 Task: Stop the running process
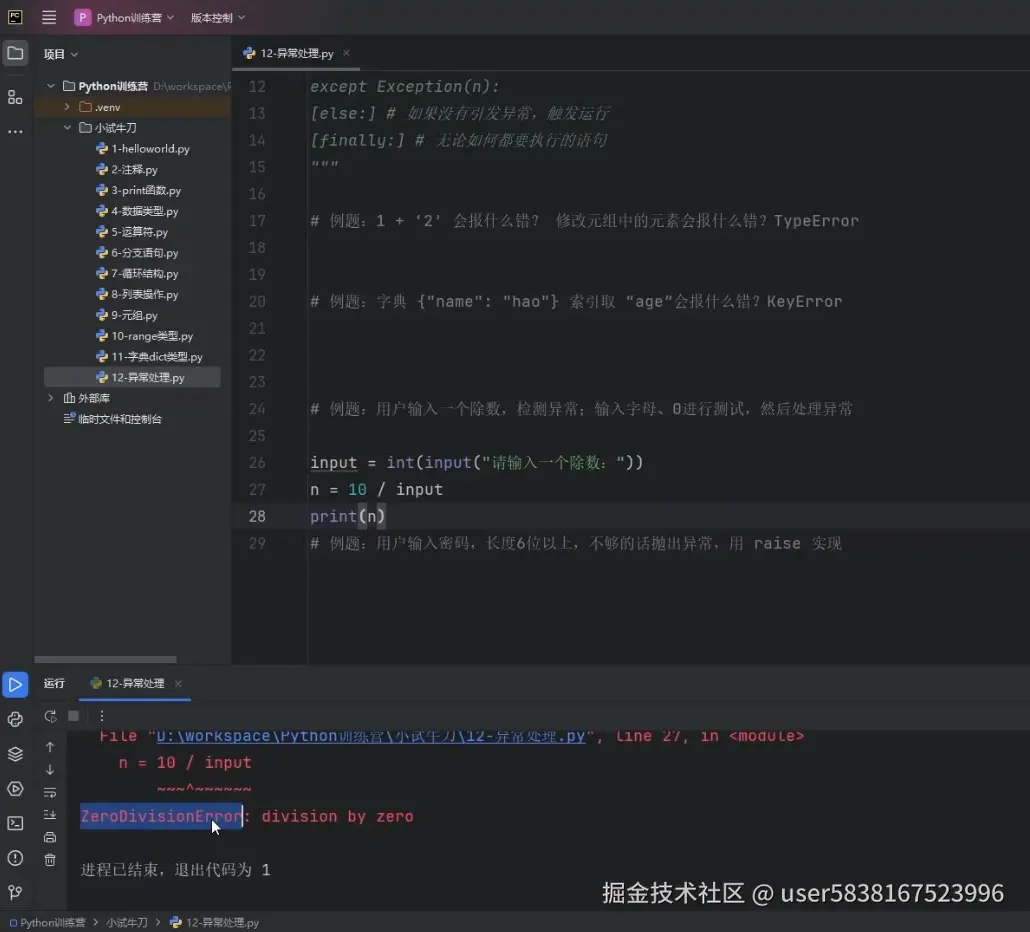(x=74, y=716)
